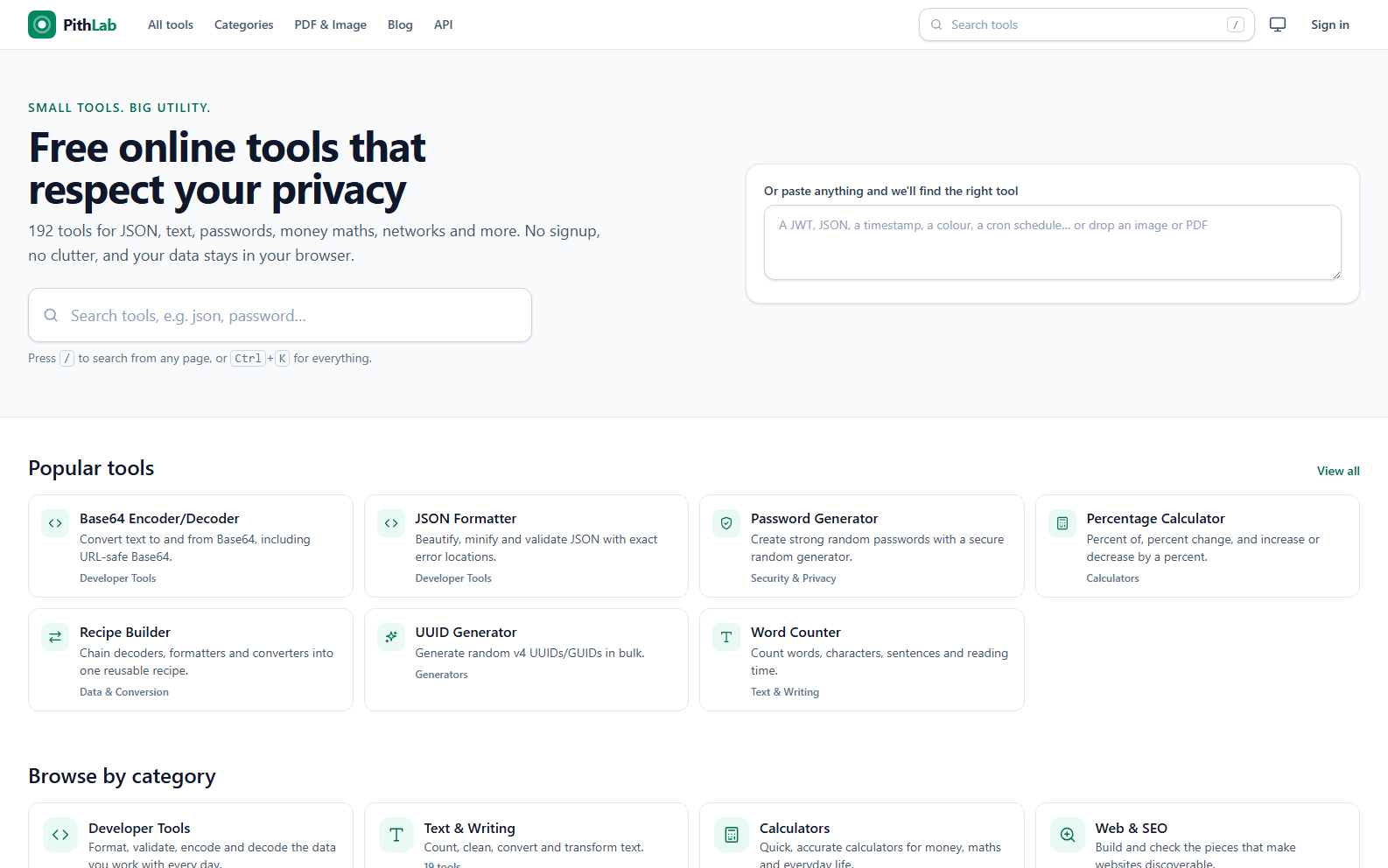Click the Recipe Builder arrows icon

tap(55, 637)
